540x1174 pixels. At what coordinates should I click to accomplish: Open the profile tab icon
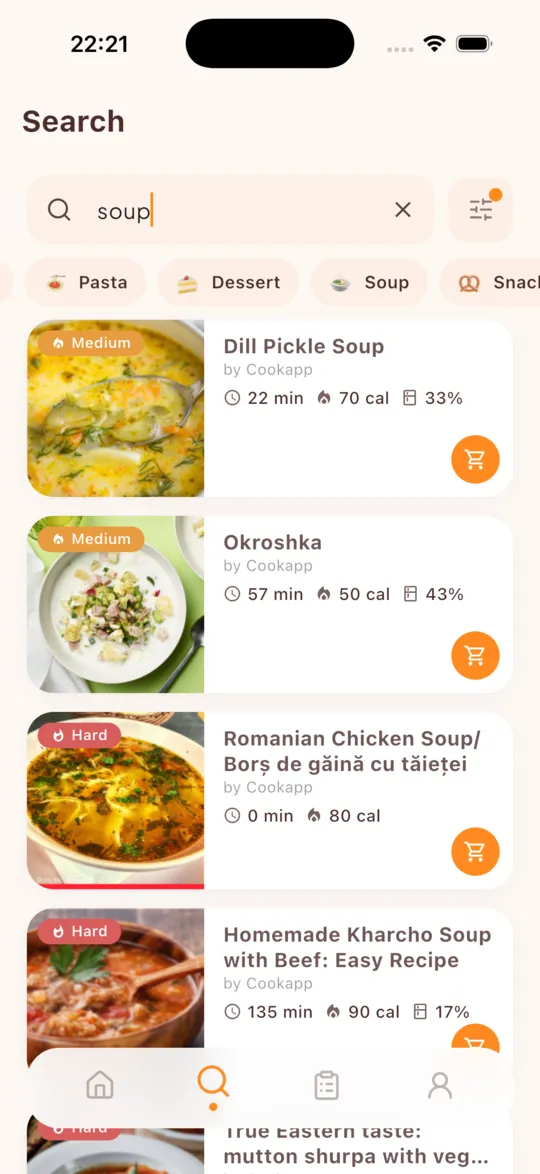(440, 1085)
